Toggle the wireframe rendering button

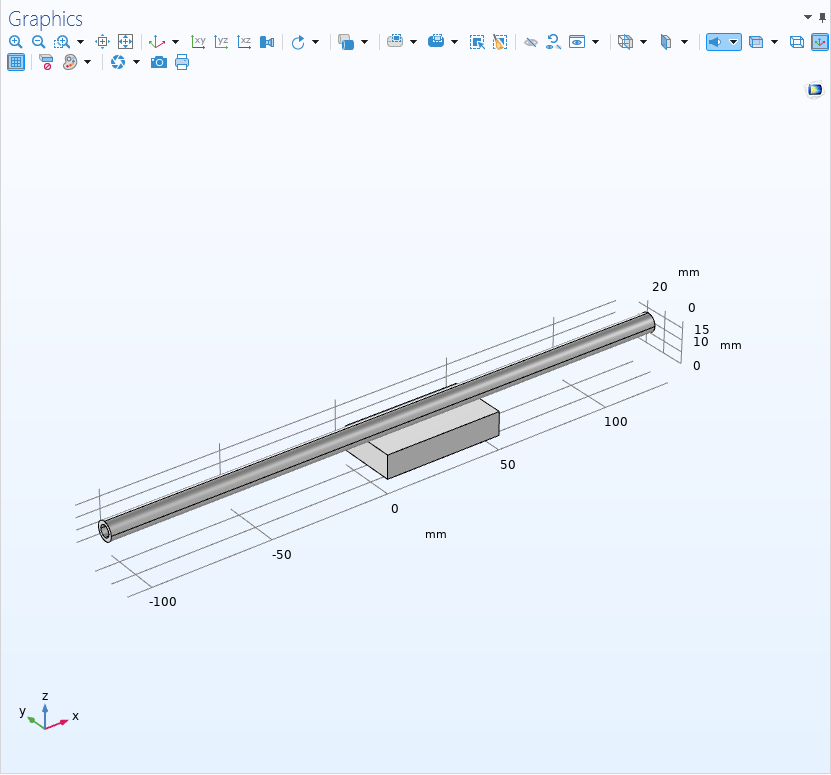pos(797,42)
